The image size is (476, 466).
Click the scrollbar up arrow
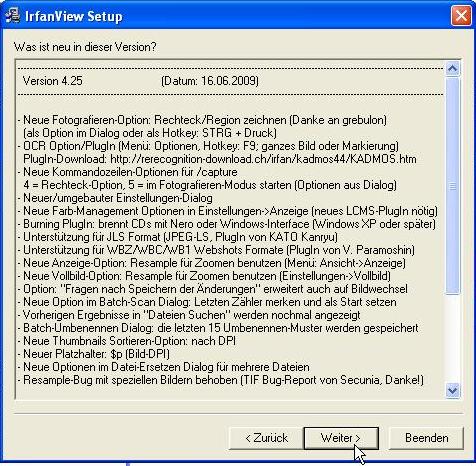tap(452, 69)
